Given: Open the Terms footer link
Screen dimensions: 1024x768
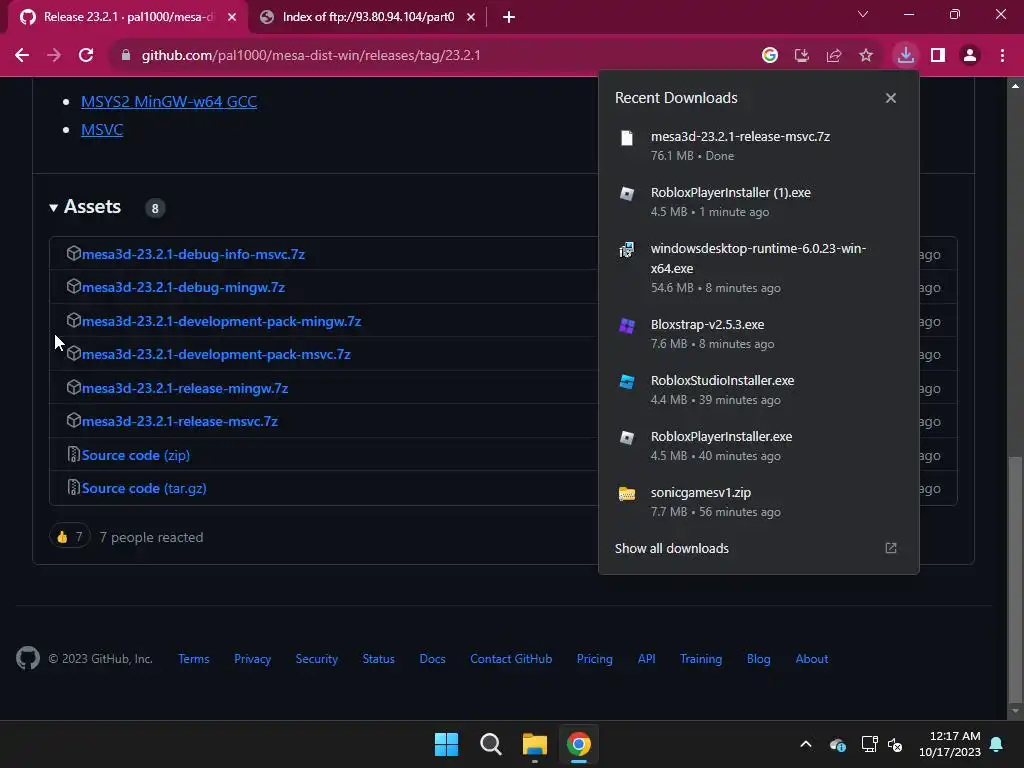Looking at the screenshot, I should coord(194,659).
